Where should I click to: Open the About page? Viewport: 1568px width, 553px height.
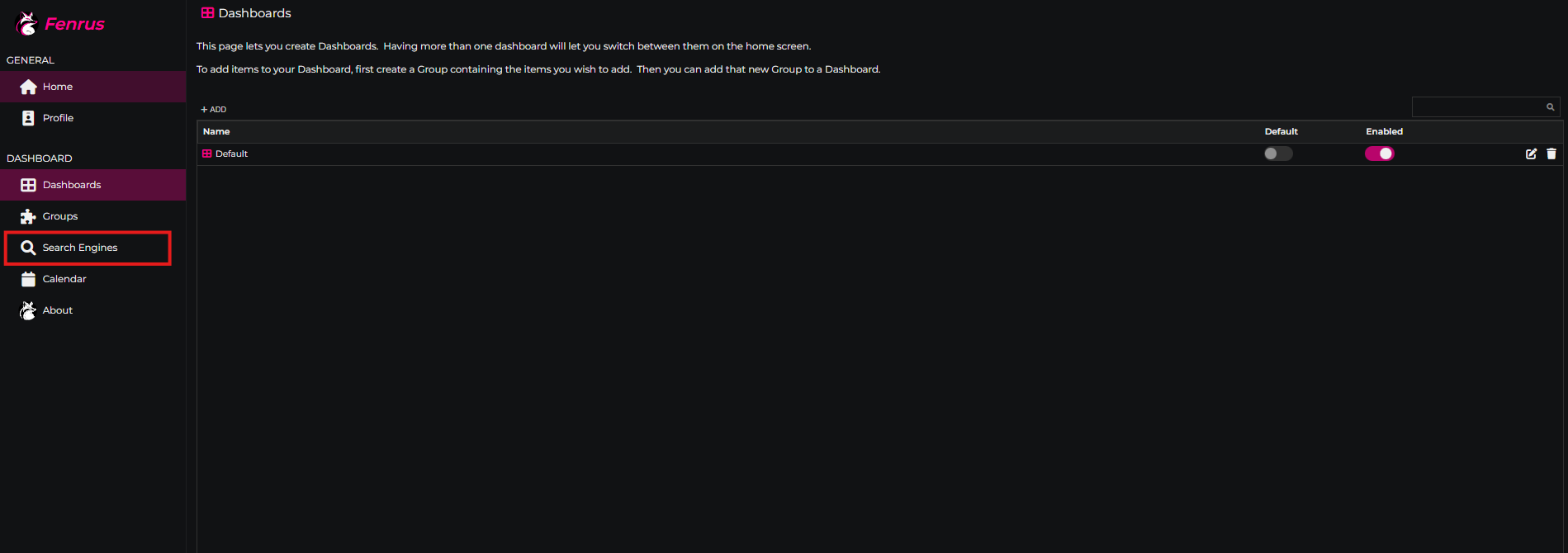pos(58,310)
